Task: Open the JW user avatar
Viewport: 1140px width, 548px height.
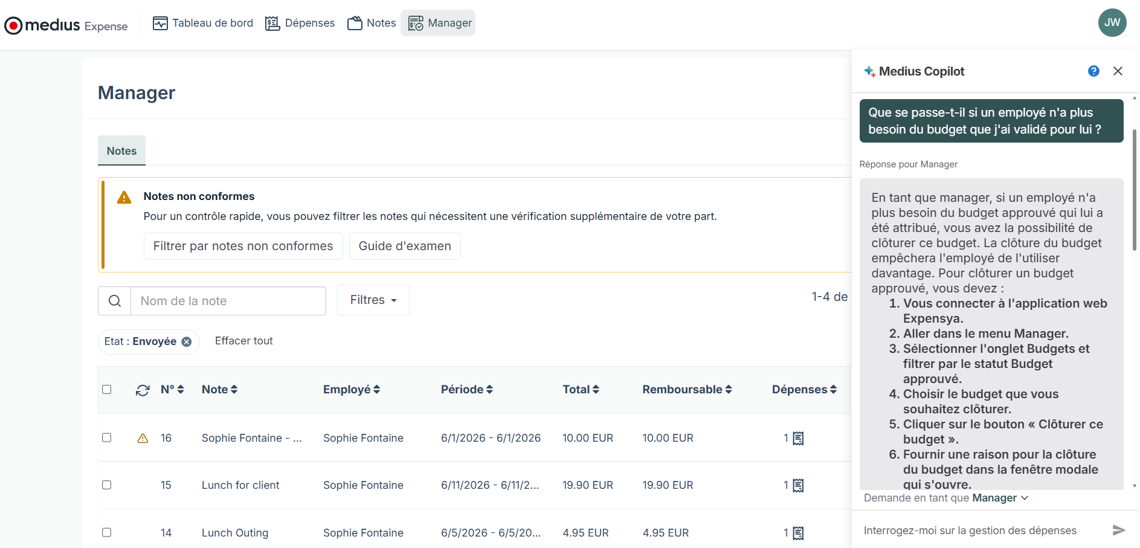Action: pyautogui.click(x=1112, y=23)
